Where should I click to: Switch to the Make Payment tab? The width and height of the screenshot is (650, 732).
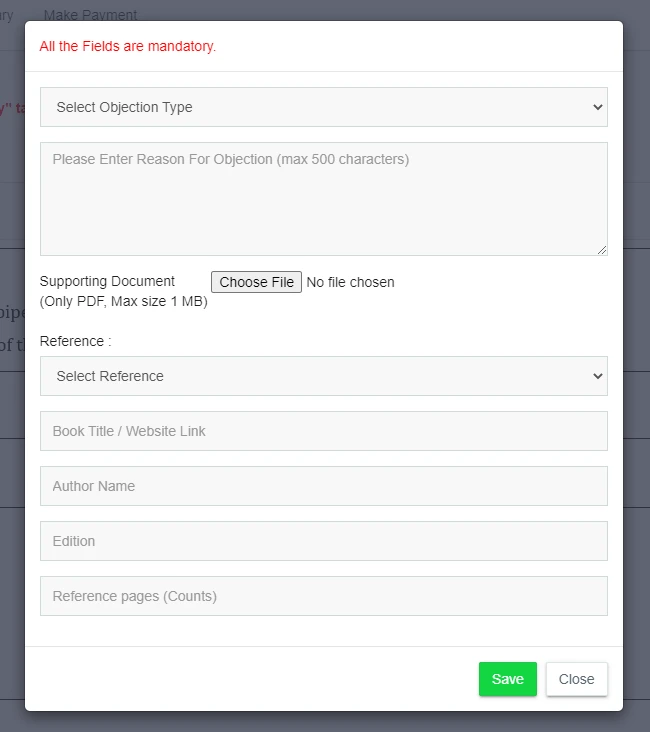coord(90,15)
